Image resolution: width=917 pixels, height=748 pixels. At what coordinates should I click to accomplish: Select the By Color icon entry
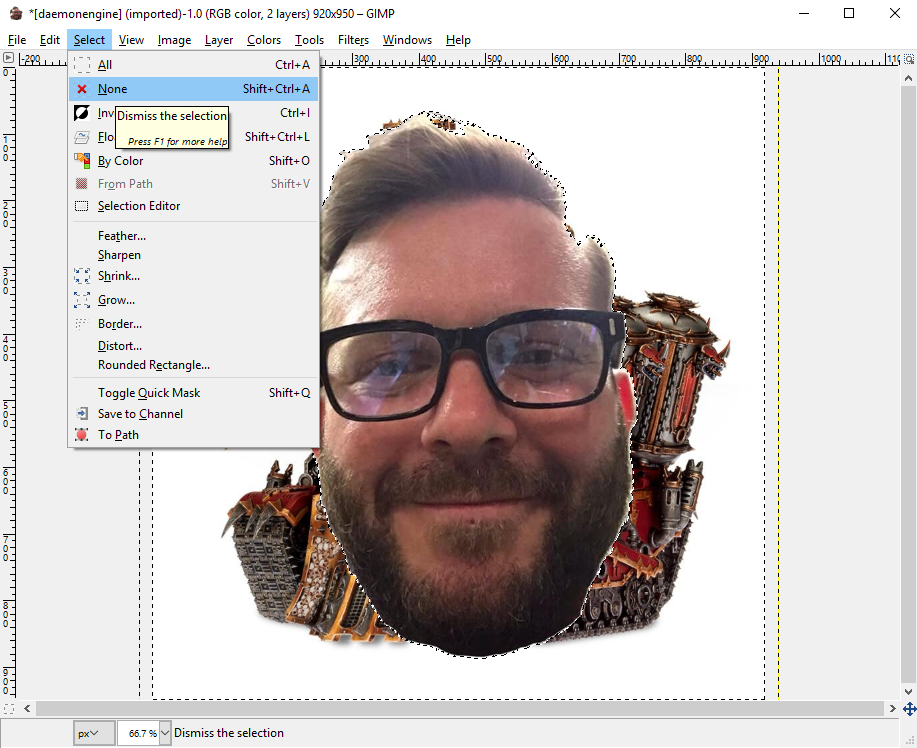pos(82,161)
